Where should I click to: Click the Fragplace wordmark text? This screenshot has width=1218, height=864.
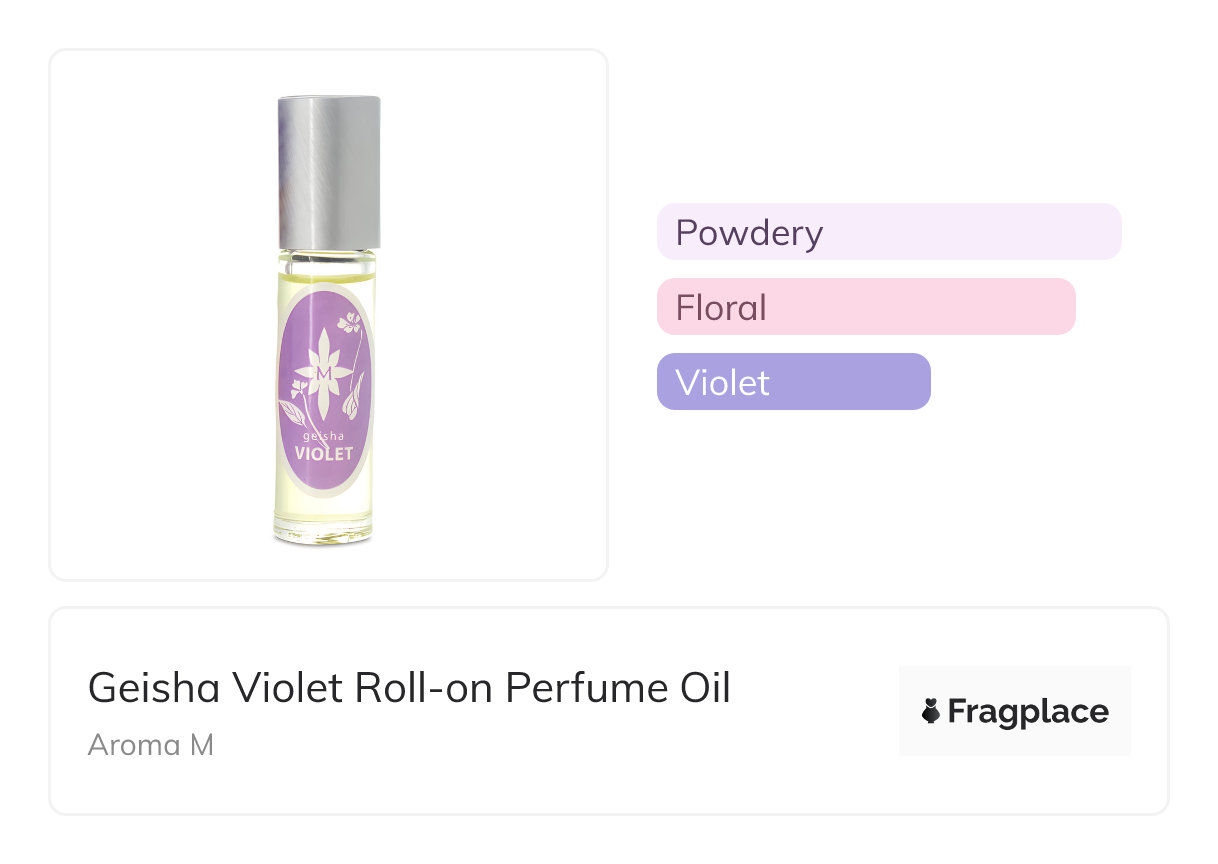click(1028, 712)
